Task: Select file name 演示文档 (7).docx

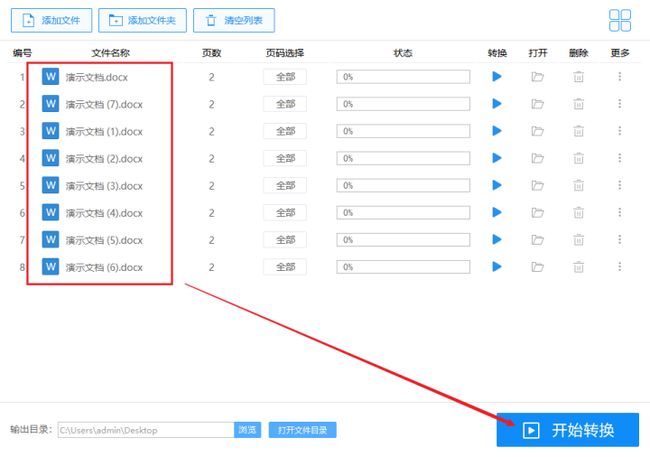Action: [104, 104]
